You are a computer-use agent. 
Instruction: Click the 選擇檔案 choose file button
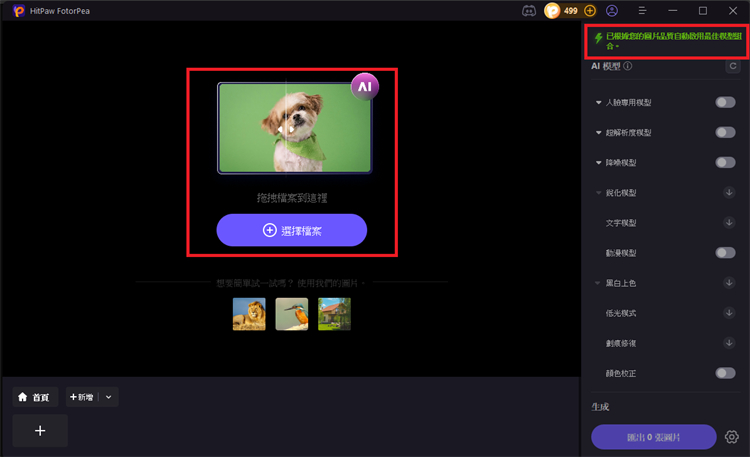tap(292, 230)
